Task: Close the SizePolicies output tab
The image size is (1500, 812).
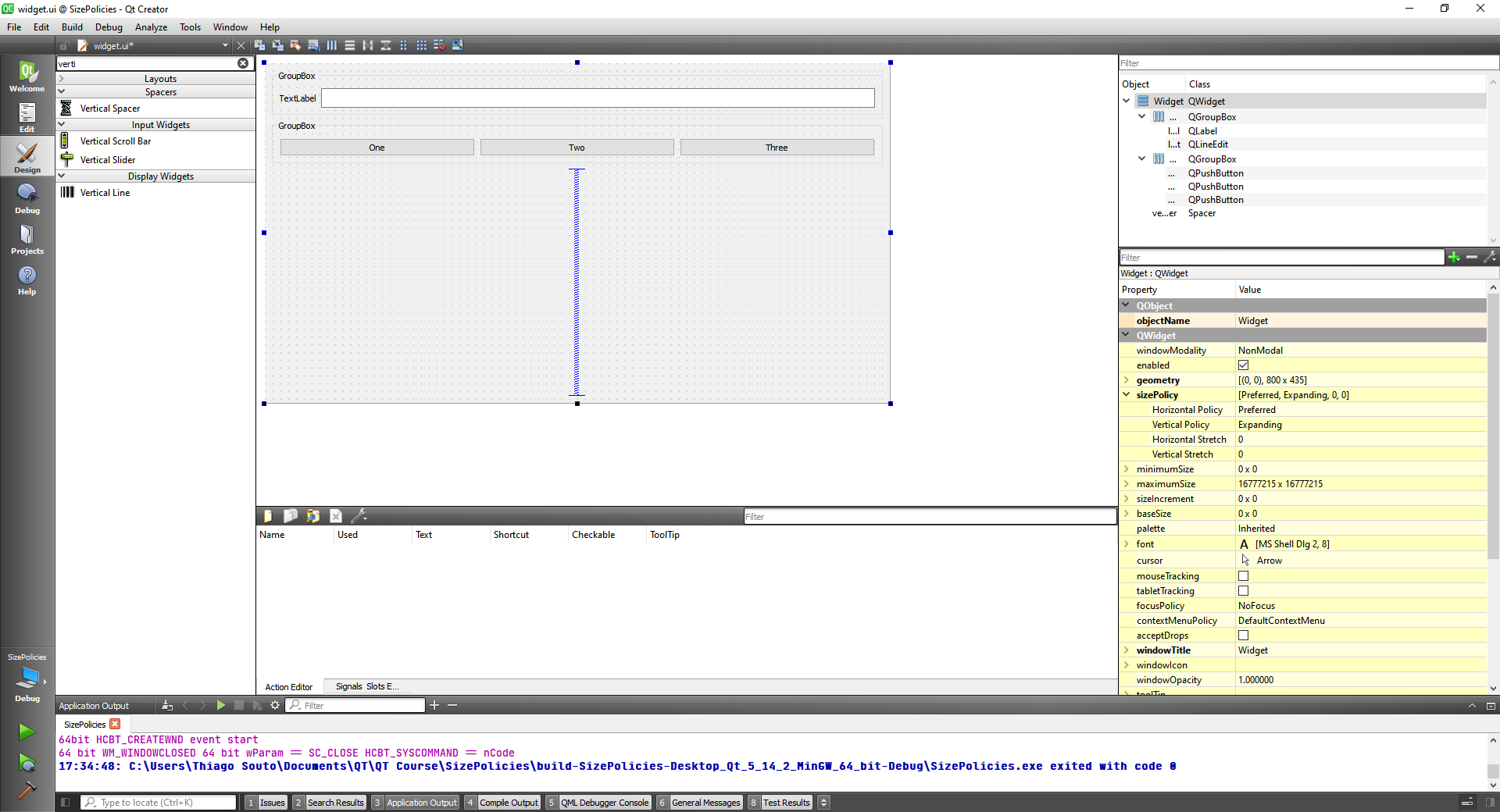Action: [115, 724]
